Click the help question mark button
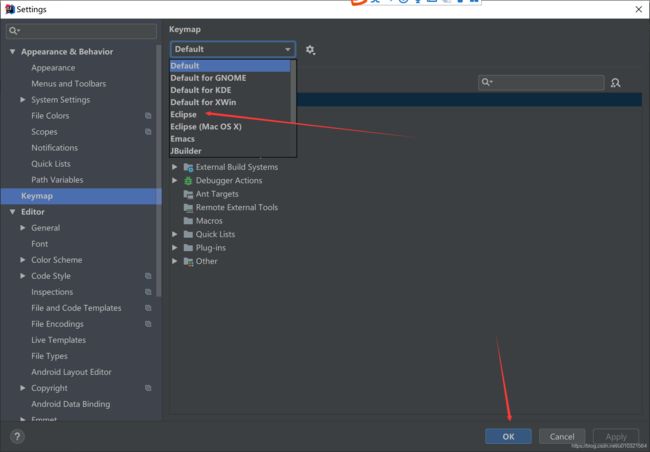The height and width of the screenshot is (452, 650). coord(17,436)
